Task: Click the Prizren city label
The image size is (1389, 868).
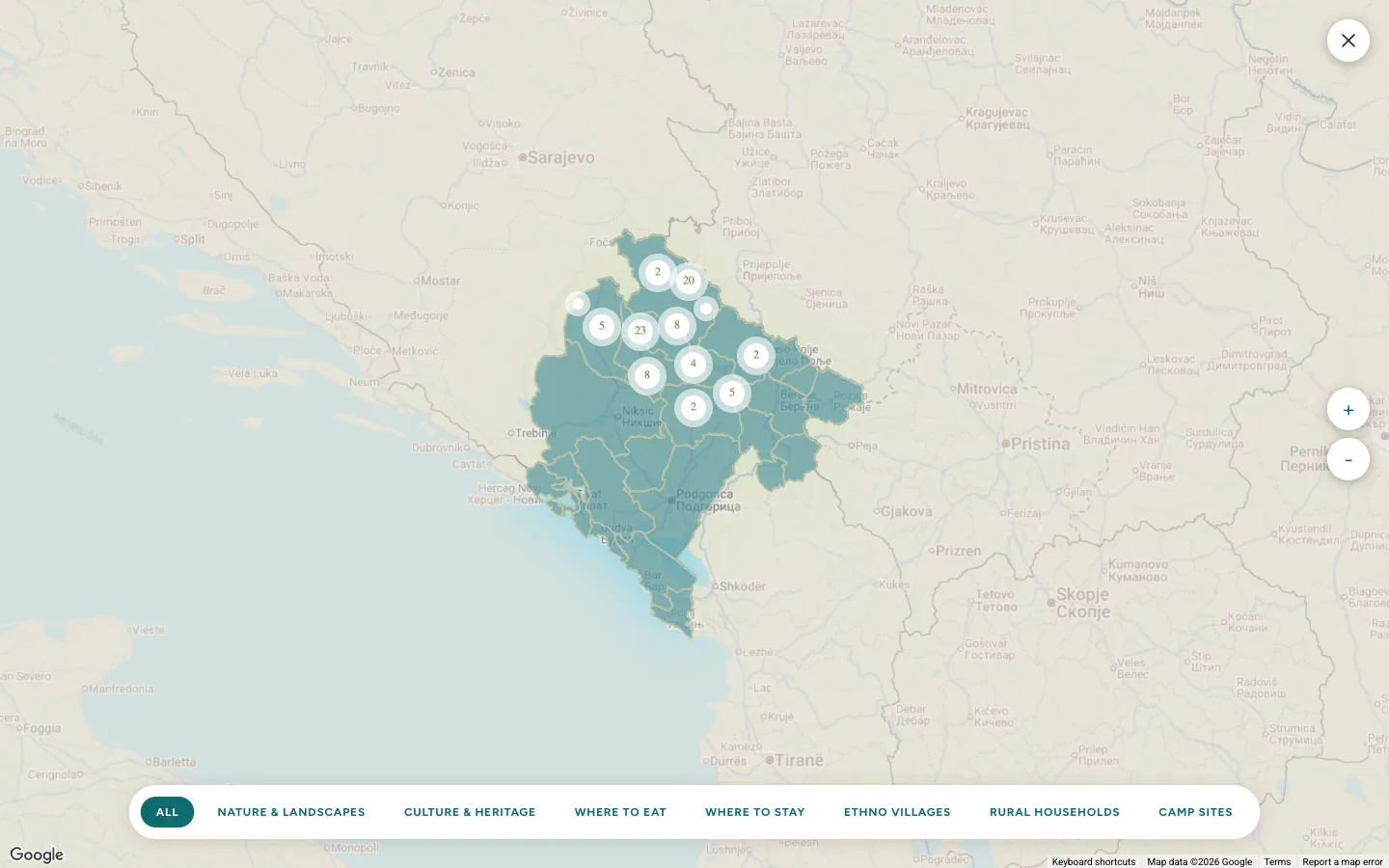Action: [x=958, y=552]
